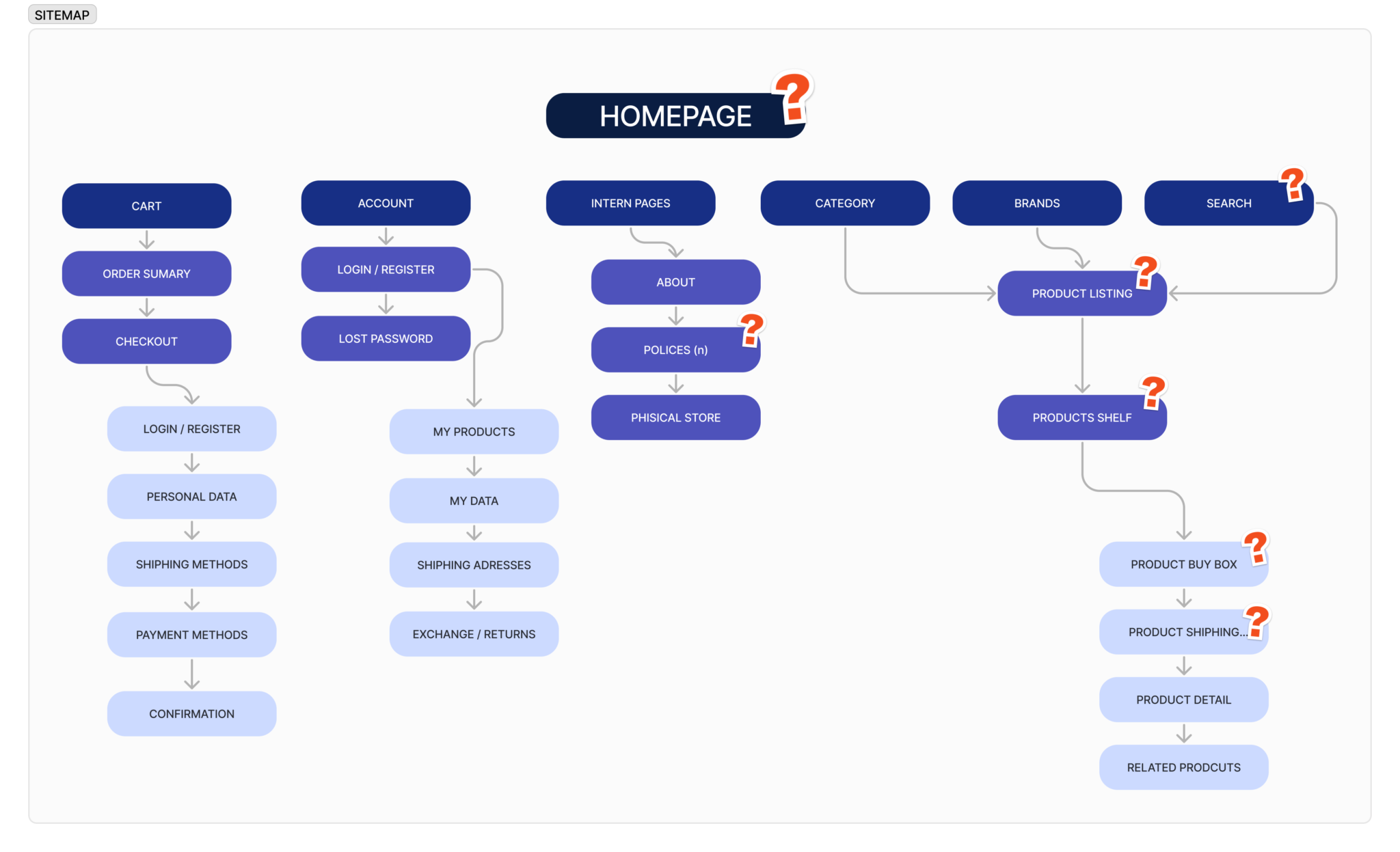This screenshot has width=1400, height=852.
Task: Click question mark on POLICES (n) node
Action: [x=752, y=330]
